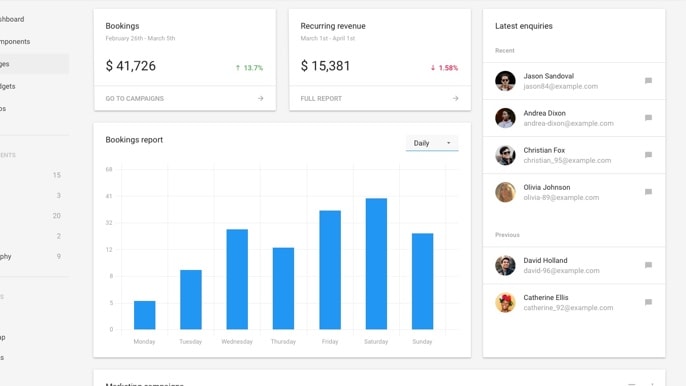Screen dimensions: 686x386
Task: Open message icon for David Holland
Action: (x=648, y=265)
